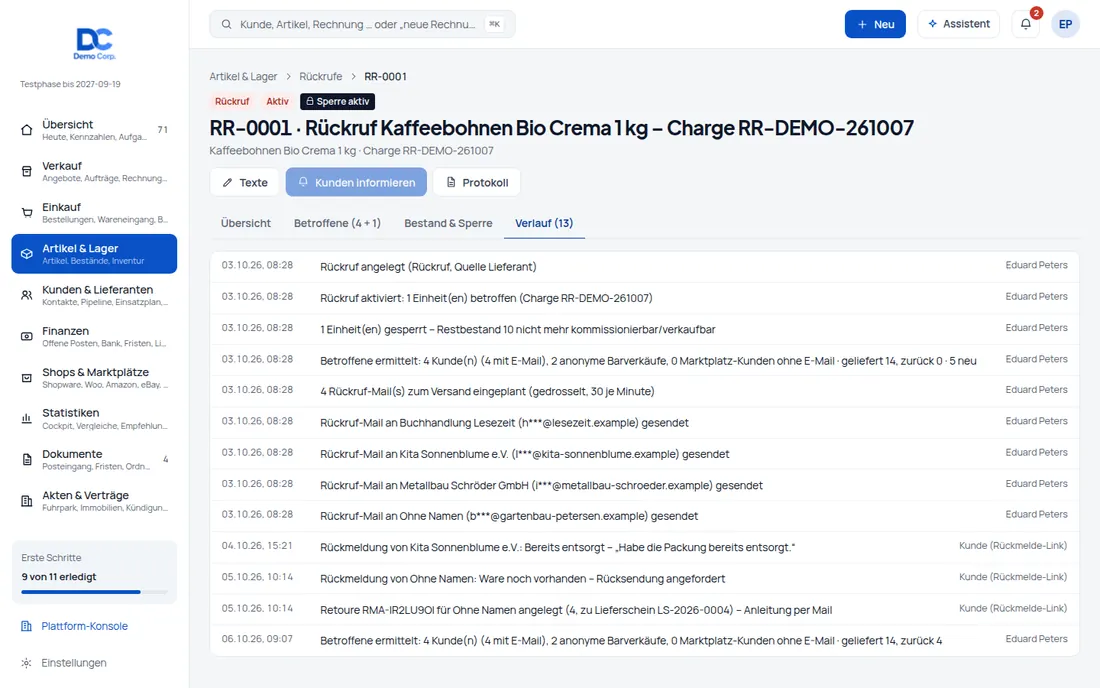Click the pencil icon on Texte

227,182
